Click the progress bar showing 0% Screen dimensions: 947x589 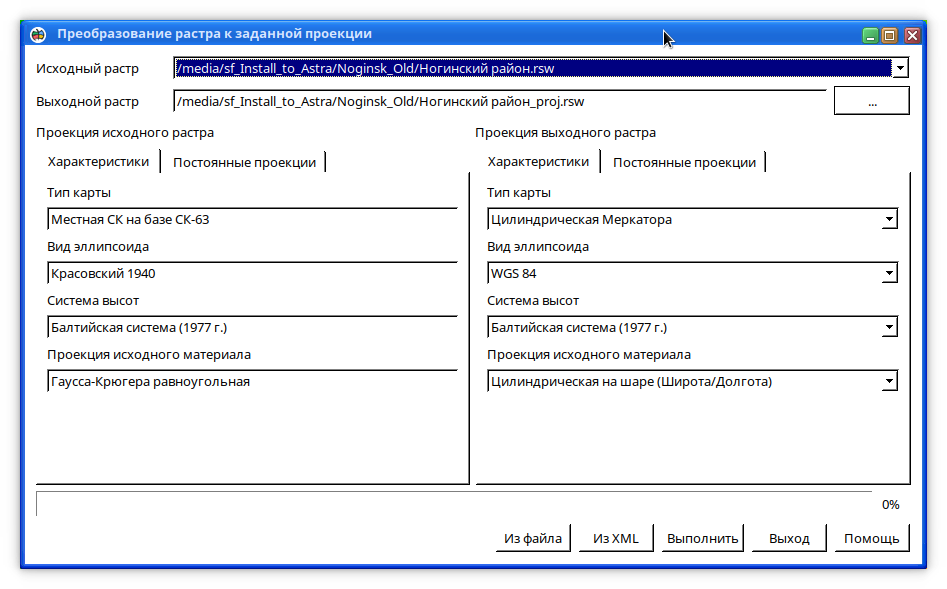(x=454, y=504)
